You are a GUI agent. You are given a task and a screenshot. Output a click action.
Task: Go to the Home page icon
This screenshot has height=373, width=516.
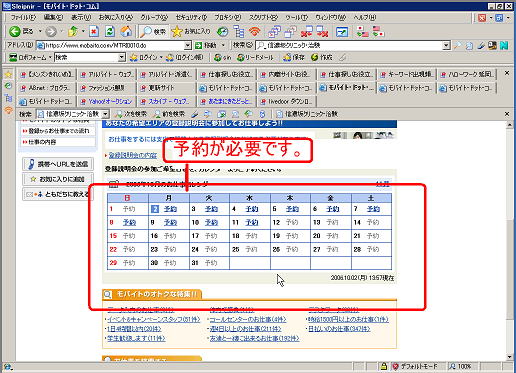[x=126, y=32]
